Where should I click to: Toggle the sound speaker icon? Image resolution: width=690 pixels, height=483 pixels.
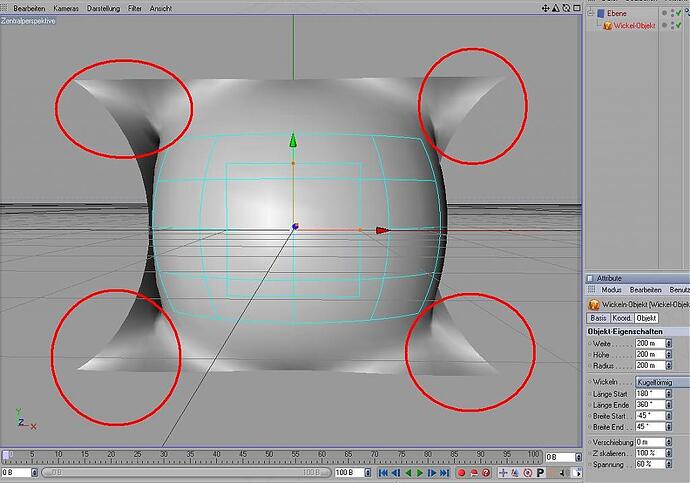point(563,473)
